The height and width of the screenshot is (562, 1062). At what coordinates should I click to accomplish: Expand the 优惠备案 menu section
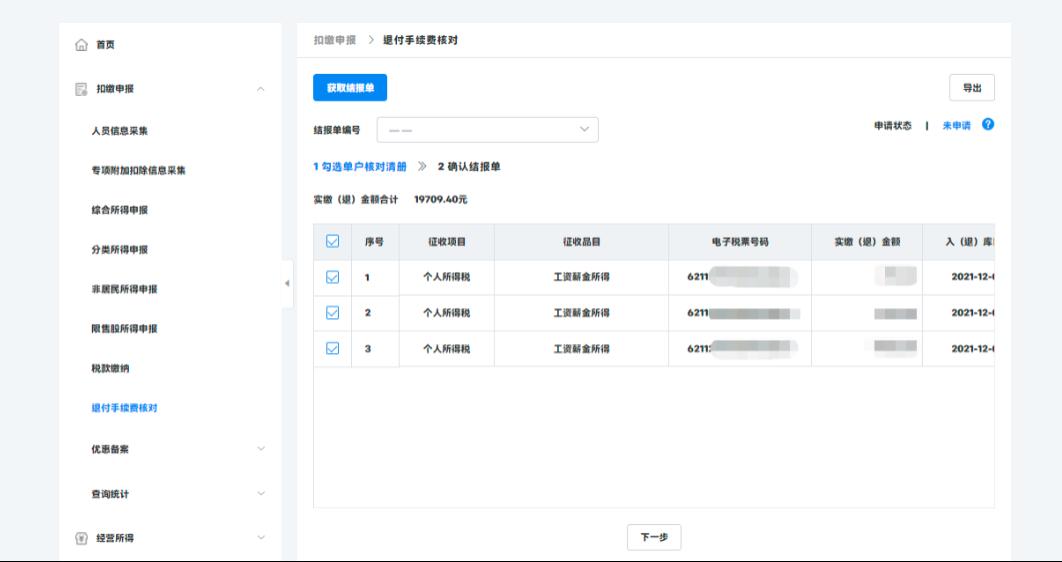point(261,449)
